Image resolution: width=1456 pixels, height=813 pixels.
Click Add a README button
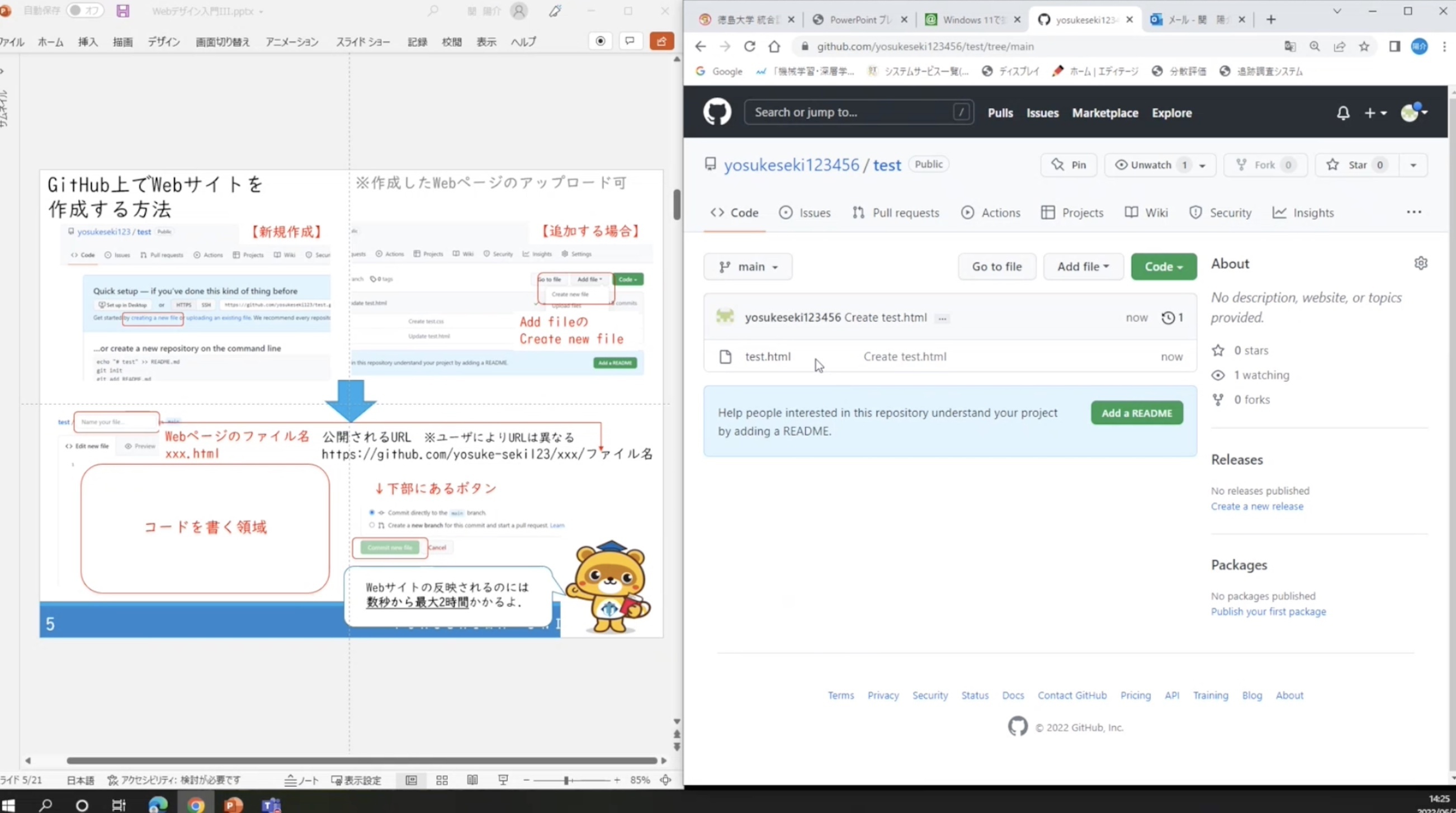coord(1137,413)
